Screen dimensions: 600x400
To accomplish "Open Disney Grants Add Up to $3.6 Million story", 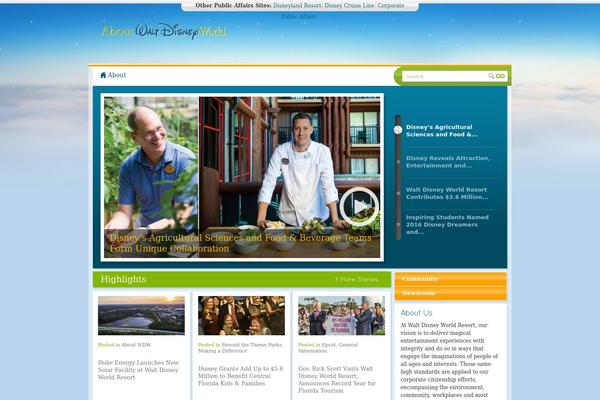I will point(240,376).
